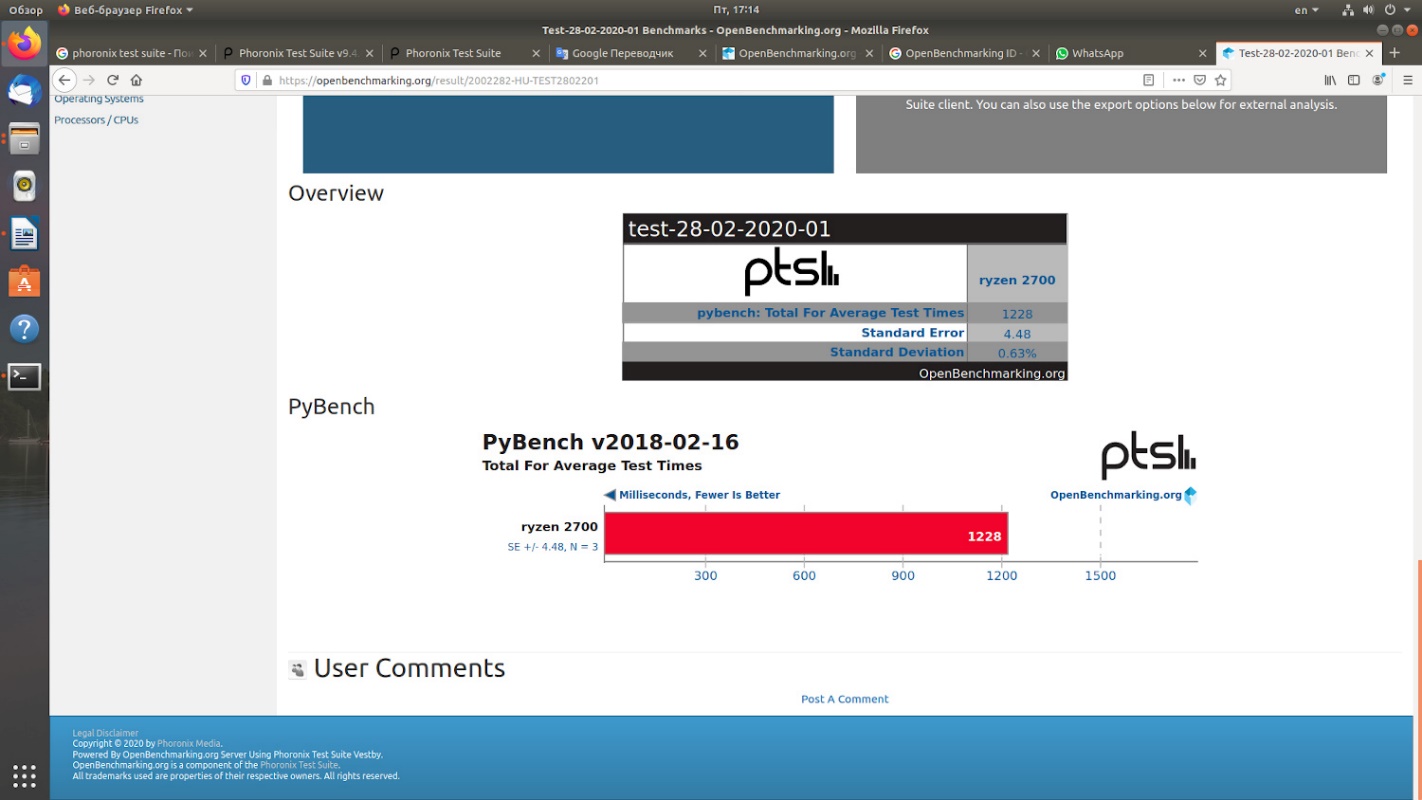The width and height of the screenshot is (1422, 800).
Task: Click 'SE +/- 4.48, N = 3' text
Action: coord(552,547)
